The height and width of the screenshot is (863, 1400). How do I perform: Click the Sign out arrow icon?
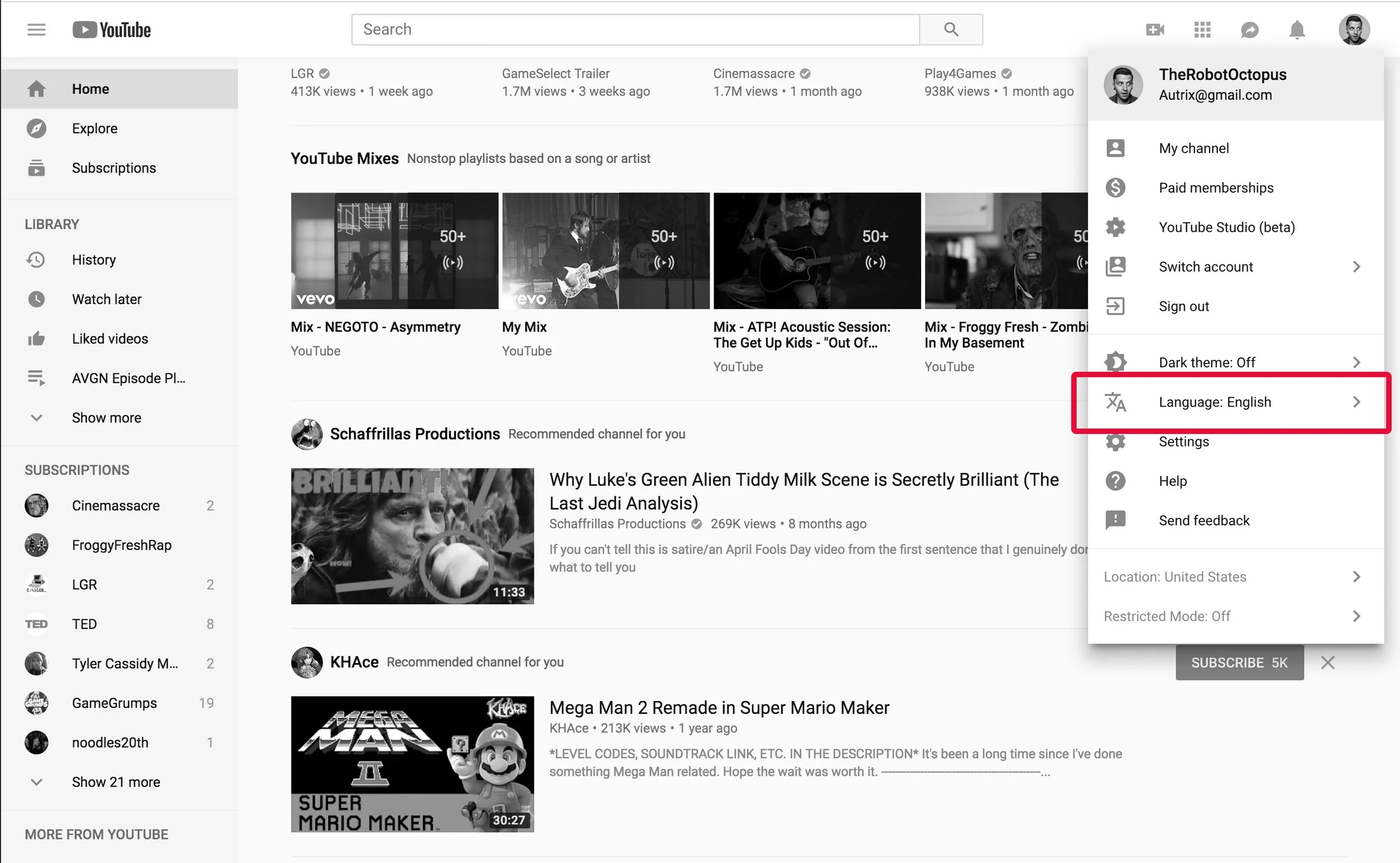click(x=1115, y=306)
